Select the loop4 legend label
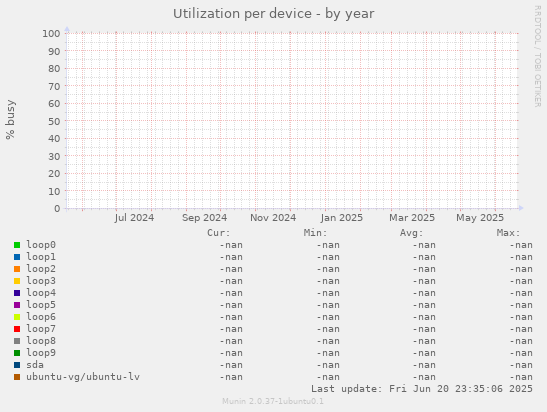This screenshot has height=412, width=547. tap(41, 293)
